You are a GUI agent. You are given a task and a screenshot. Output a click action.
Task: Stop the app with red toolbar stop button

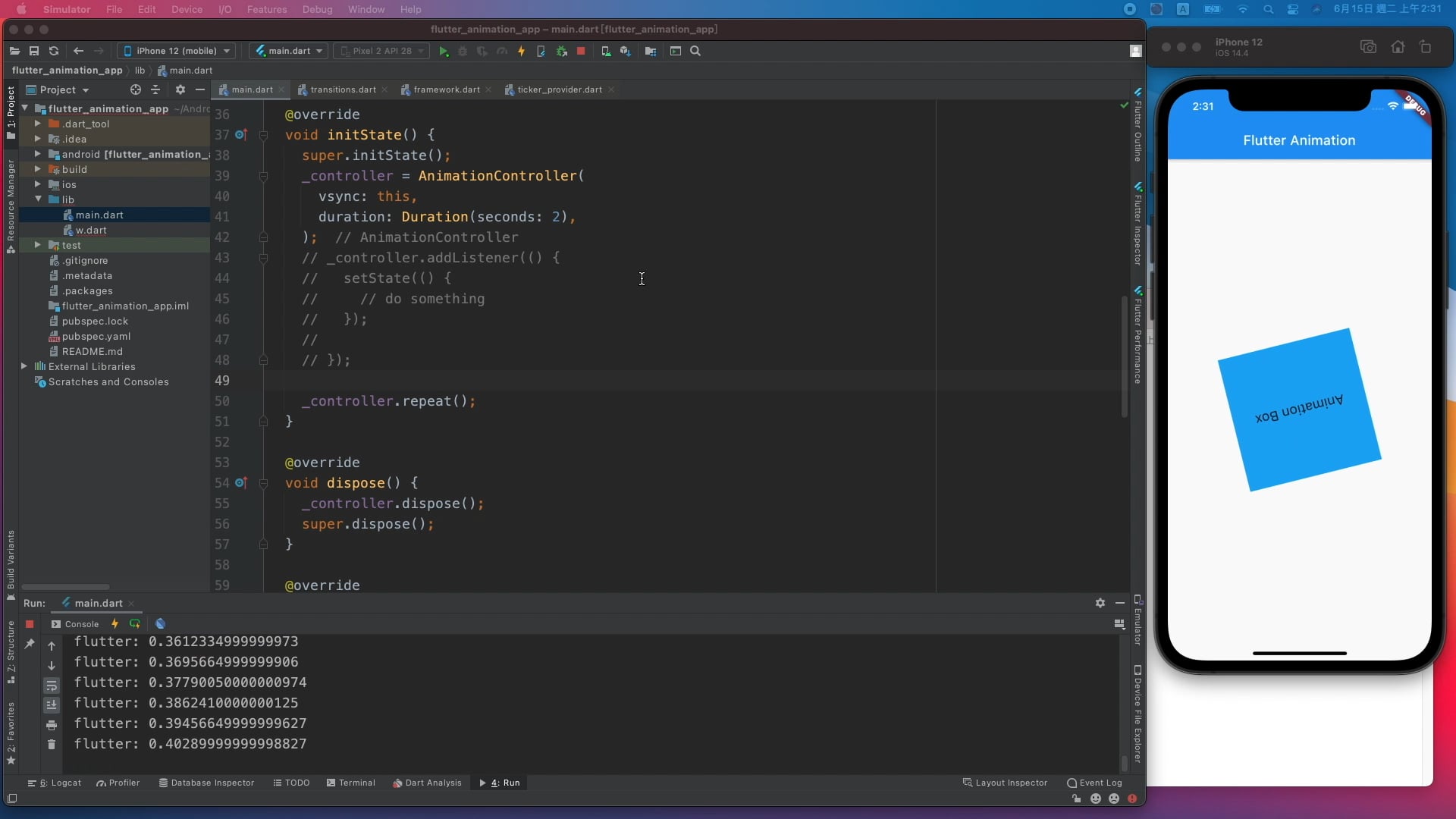coord(581,52)
